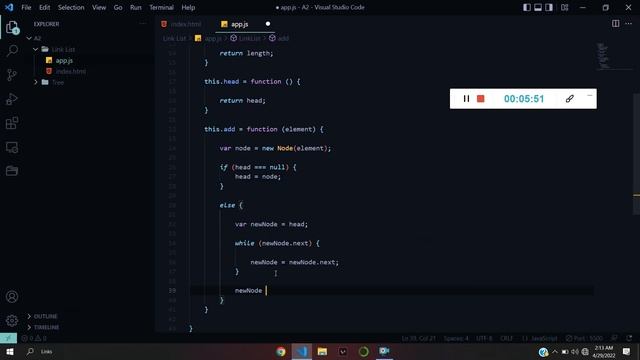
Task: Open the Run menu
Action: pos(136,7)
